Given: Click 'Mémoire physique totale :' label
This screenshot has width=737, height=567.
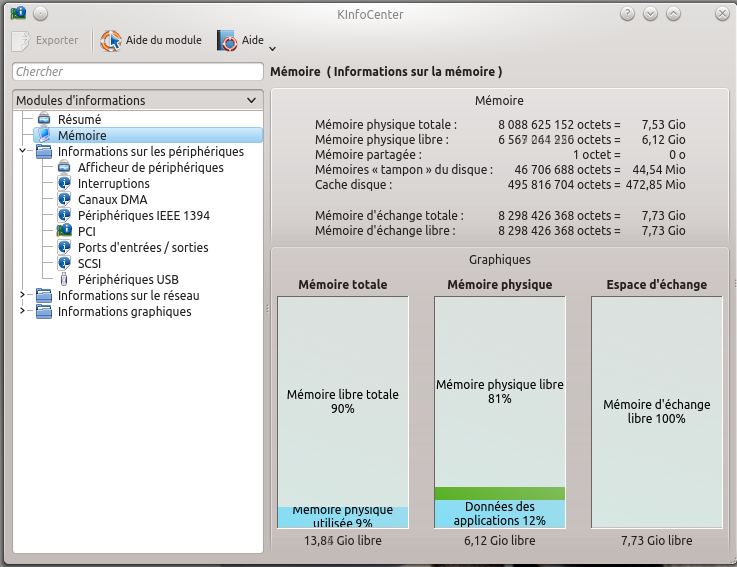Looking at the screenshot, I should point(386,125).
